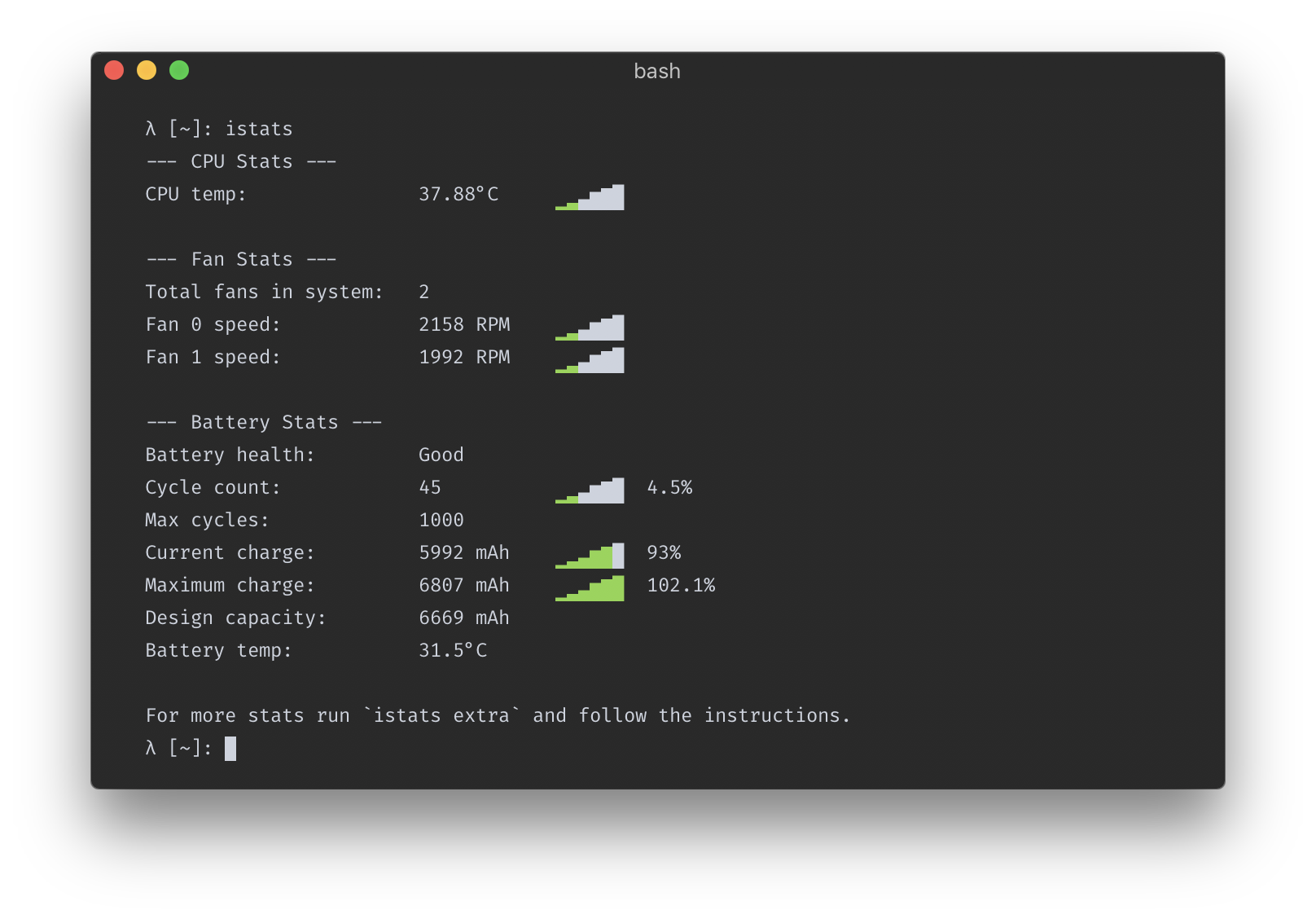Image resolution: width=1316 pixels, height=919 pixels.
Task: Click the green full-screen window button
Action: [178, 71]
